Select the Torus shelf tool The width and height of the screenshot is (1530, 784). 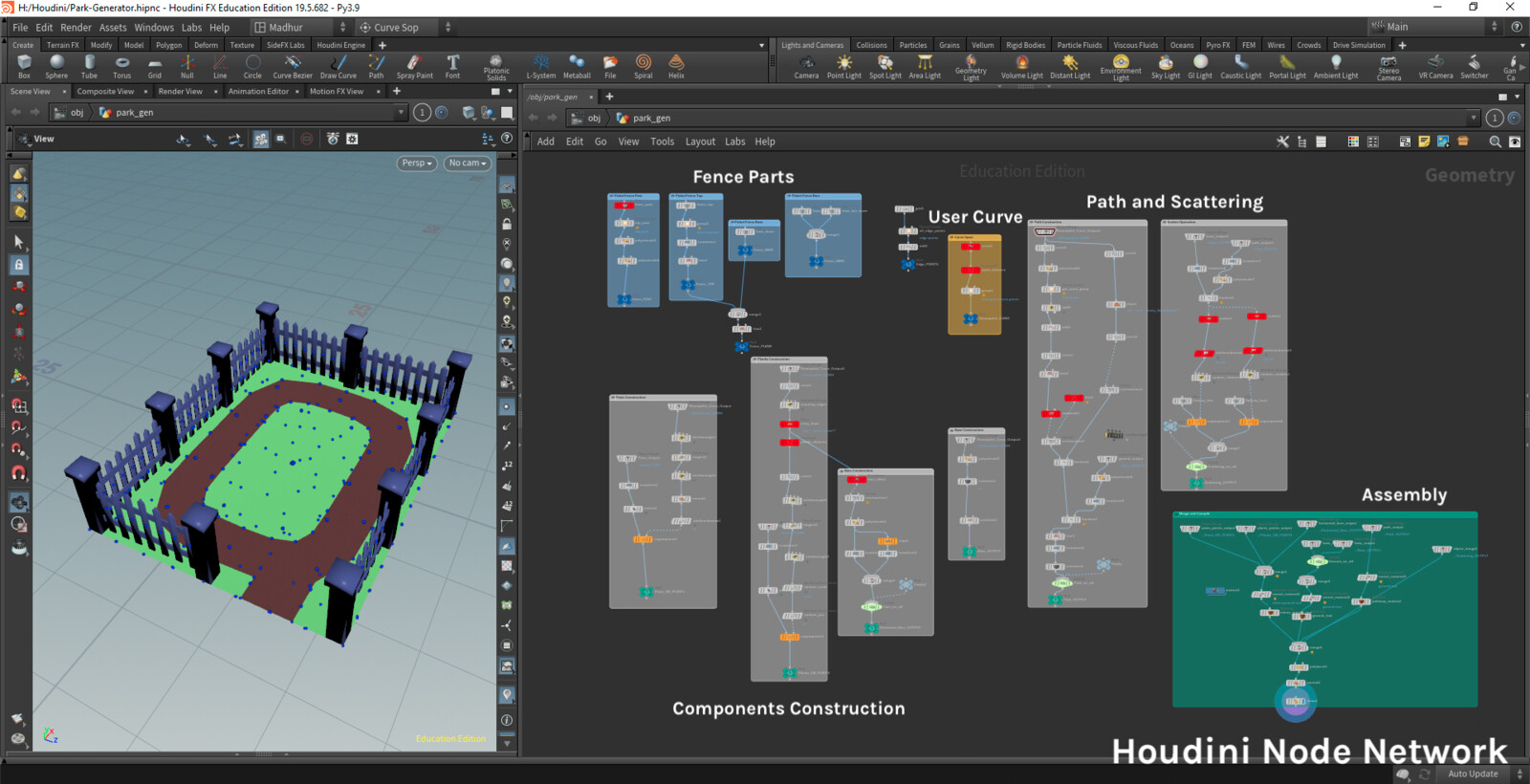click(x=121, y=66)
